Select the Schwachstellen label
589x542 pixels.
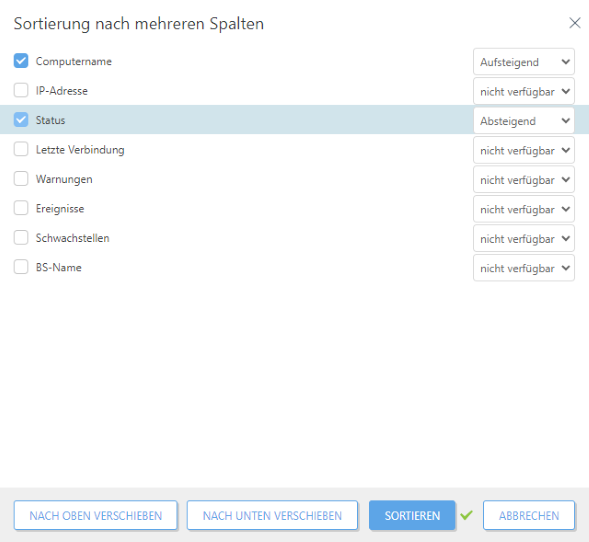[72, 238]
